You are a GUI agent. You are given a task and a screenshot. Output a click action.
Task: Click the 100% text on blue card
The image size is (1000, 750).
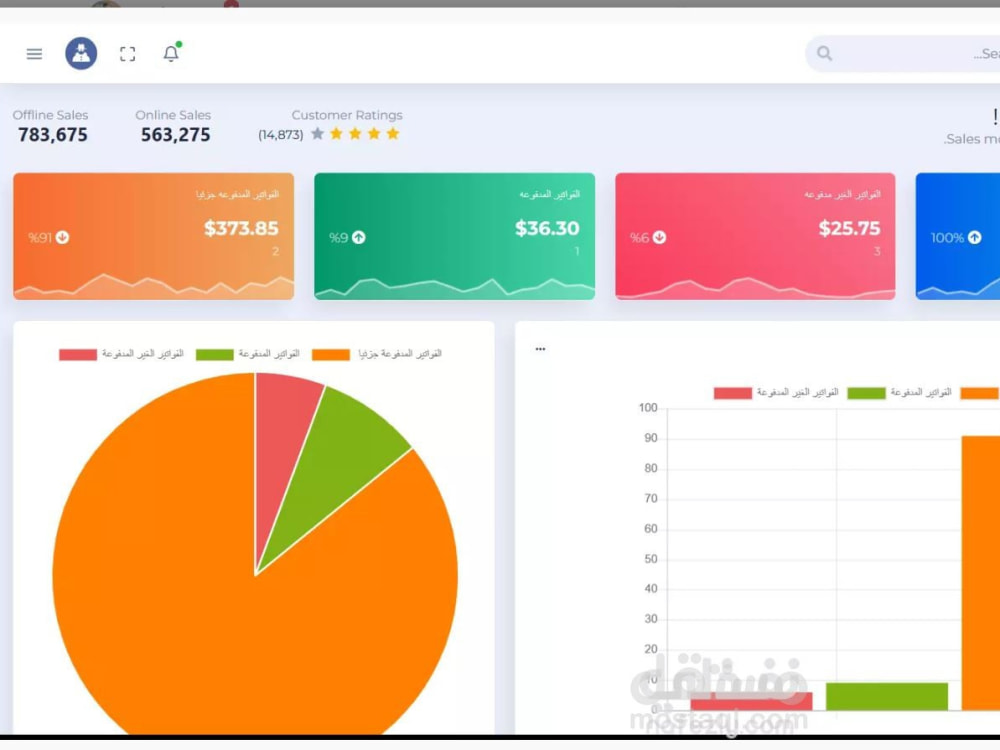pos(947,238)
